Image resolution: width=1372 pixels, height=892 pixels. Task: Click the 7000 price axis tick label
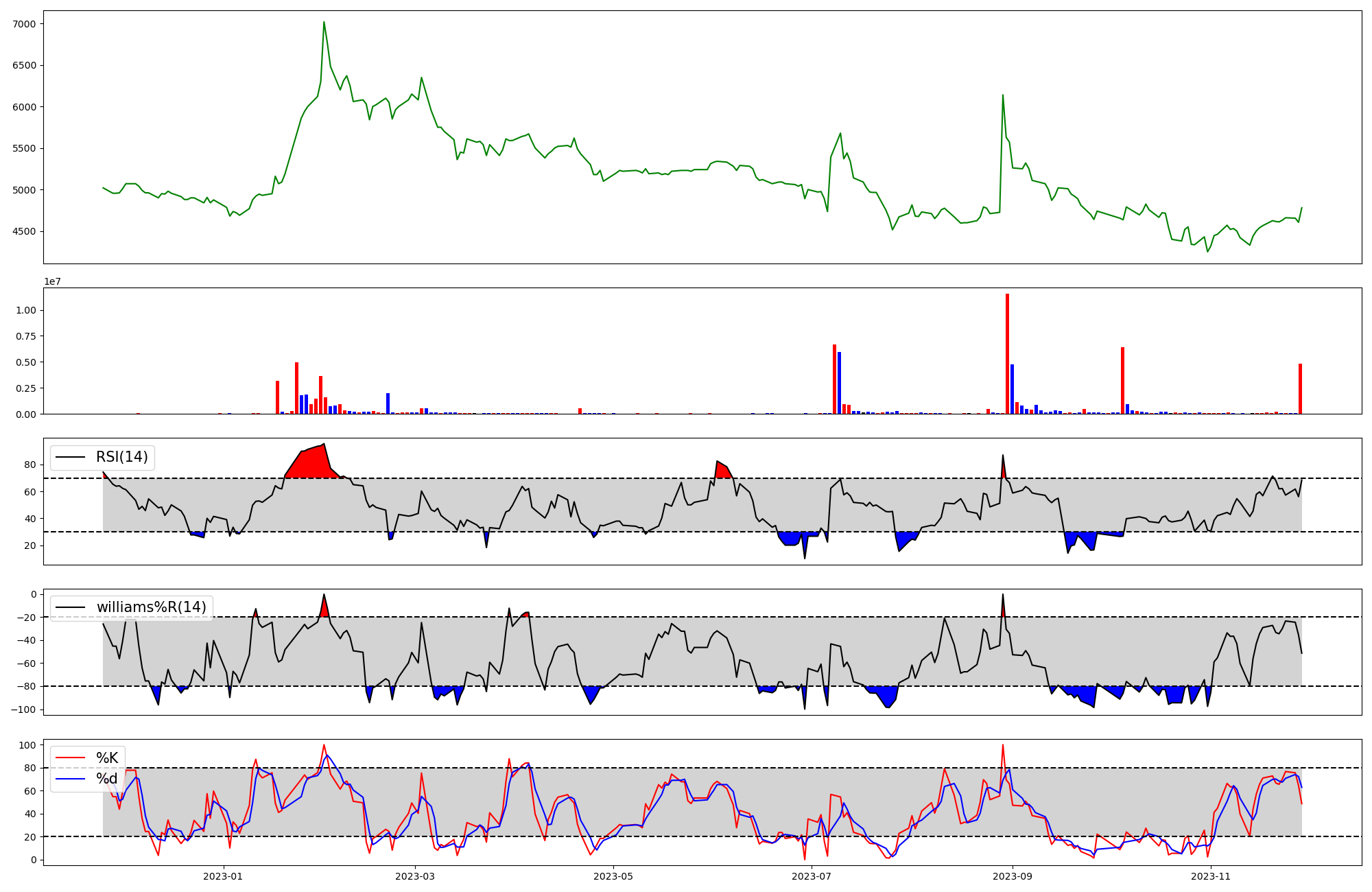click(24, 24)
